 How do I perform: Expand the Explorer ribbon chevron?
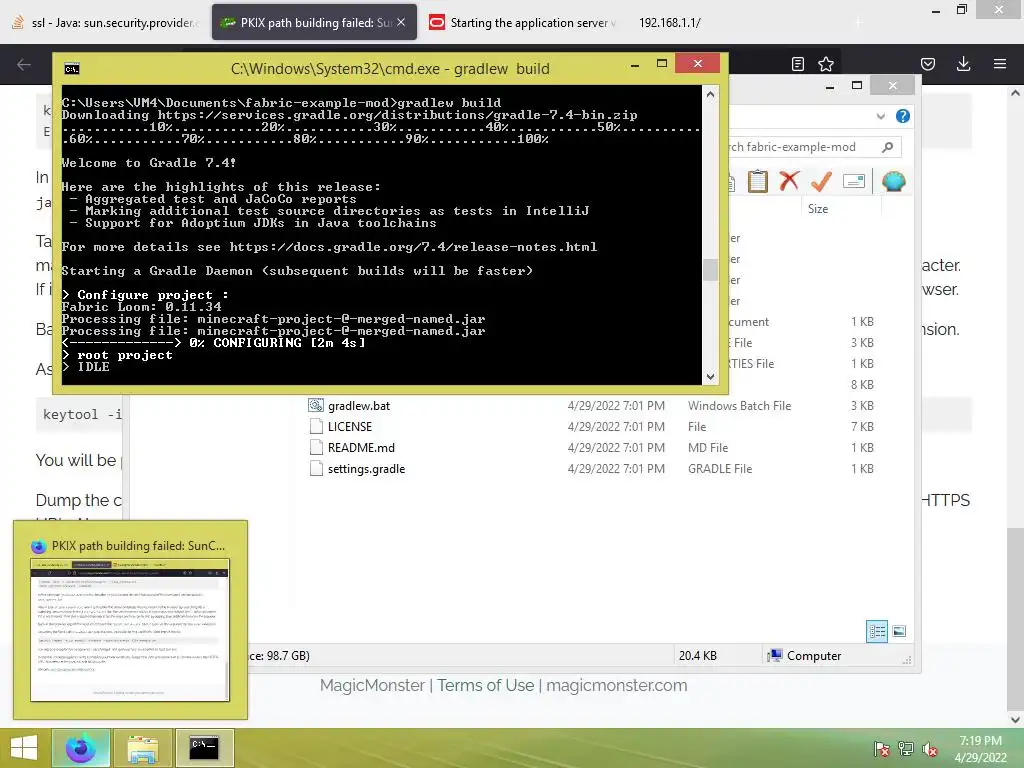[x=880, y=116]
